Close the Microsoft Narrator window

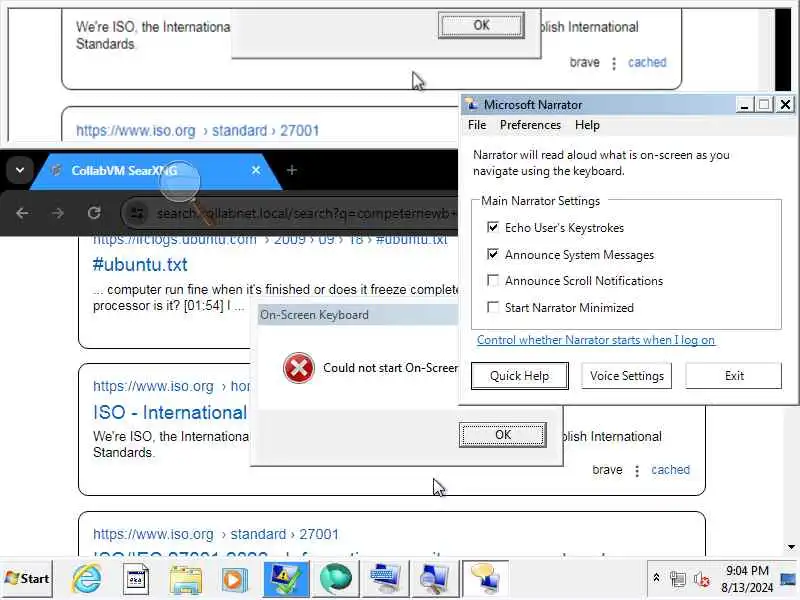coord(785,105)
